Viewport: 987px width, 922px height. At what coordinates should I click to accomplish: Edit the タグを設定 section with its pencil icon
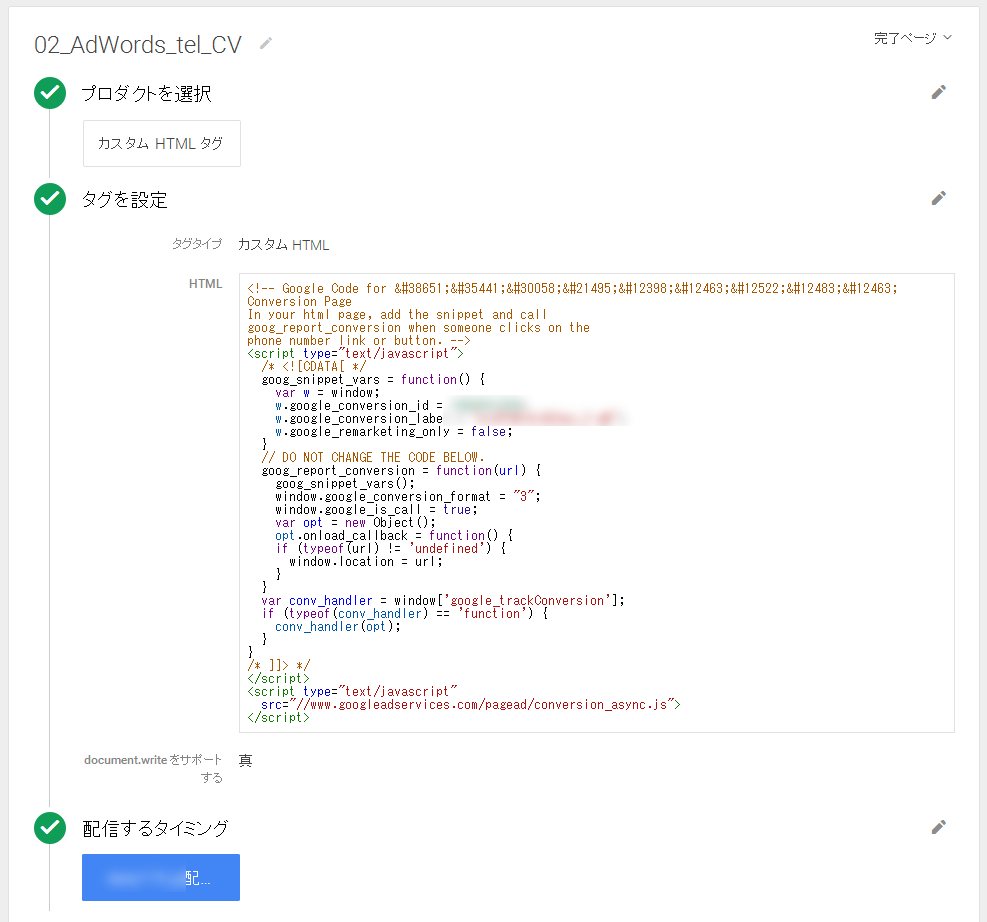[x=939, y=198]
